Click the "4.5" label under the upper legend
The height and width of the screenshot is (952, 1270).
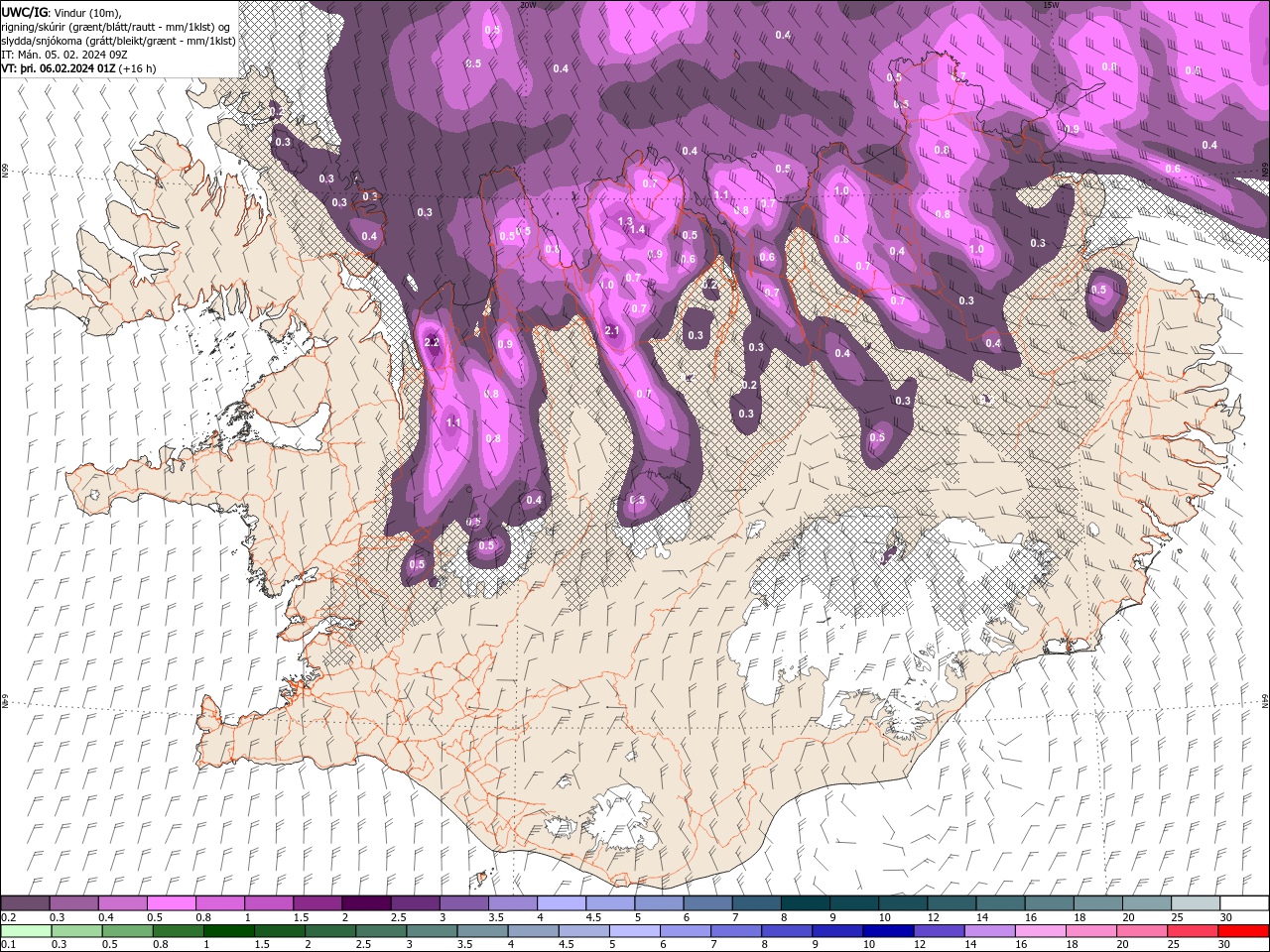point(593,917)
